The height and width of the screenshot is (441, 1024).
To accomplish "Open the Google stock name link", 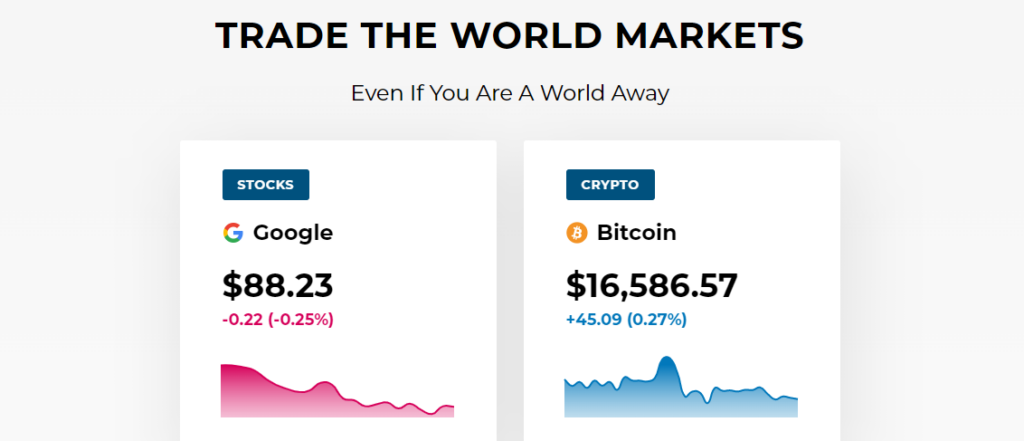I will (x=292, y=233).
